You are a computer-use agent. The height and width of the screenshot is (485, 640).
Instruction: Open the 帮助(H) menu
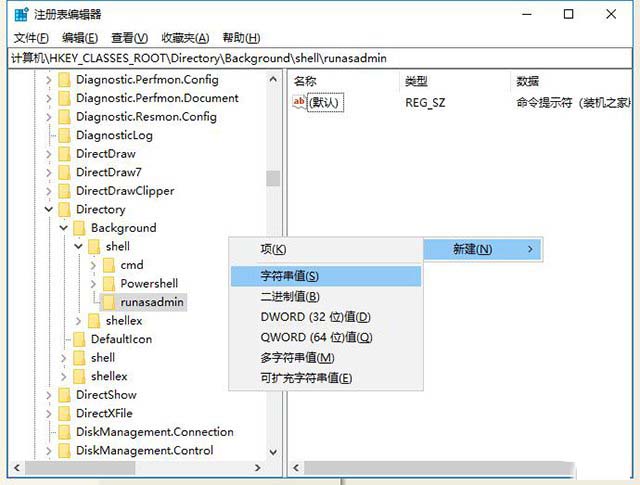tap(241, 38)
